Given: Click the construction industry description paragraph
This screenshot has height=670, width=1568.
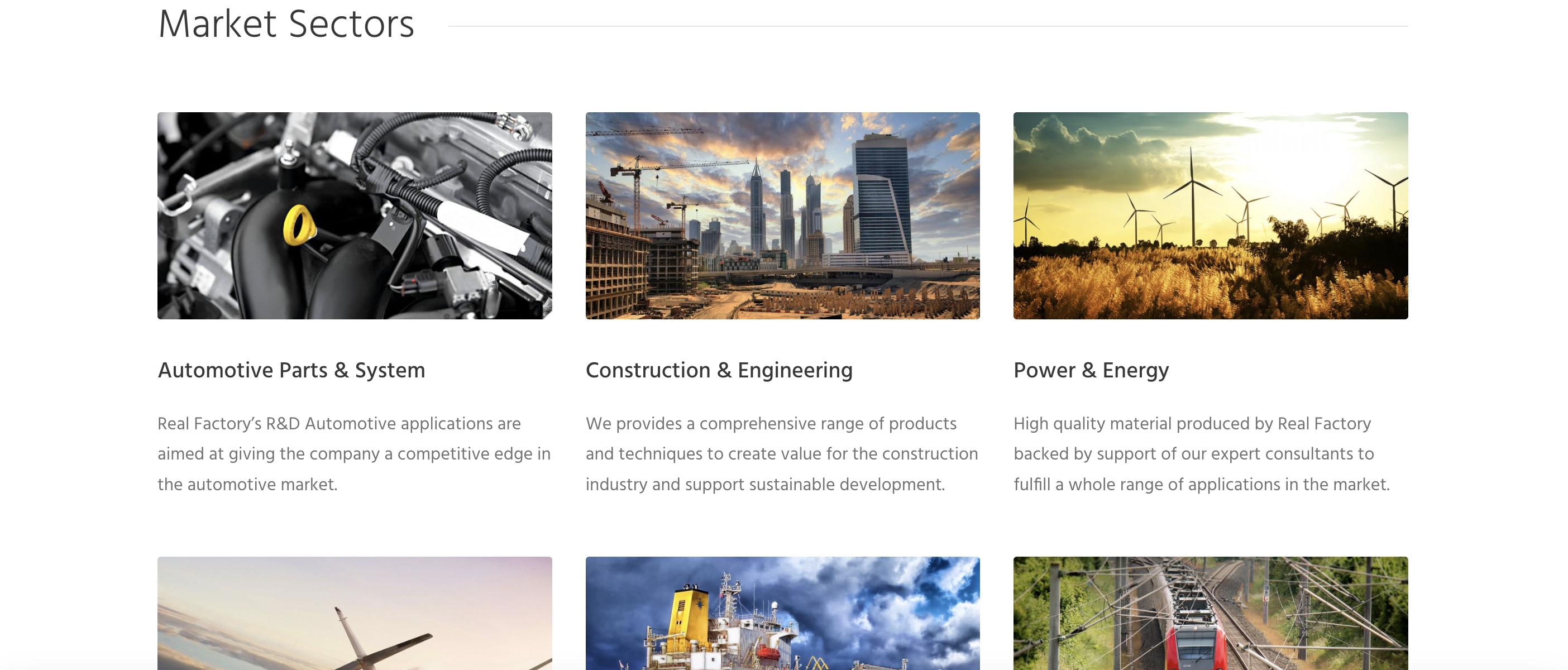Looking at the screenshot, I should click(x=782, y=453).
